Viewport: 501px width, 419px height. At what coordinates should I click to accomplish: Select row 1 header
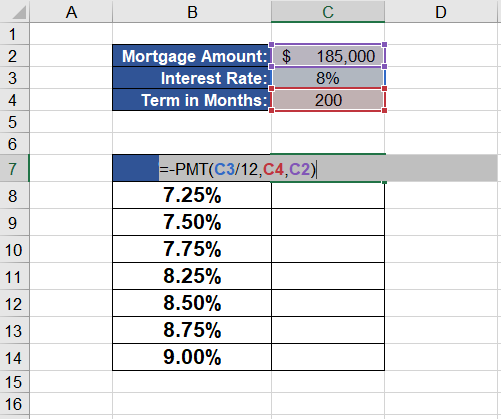tap(15, 34)
